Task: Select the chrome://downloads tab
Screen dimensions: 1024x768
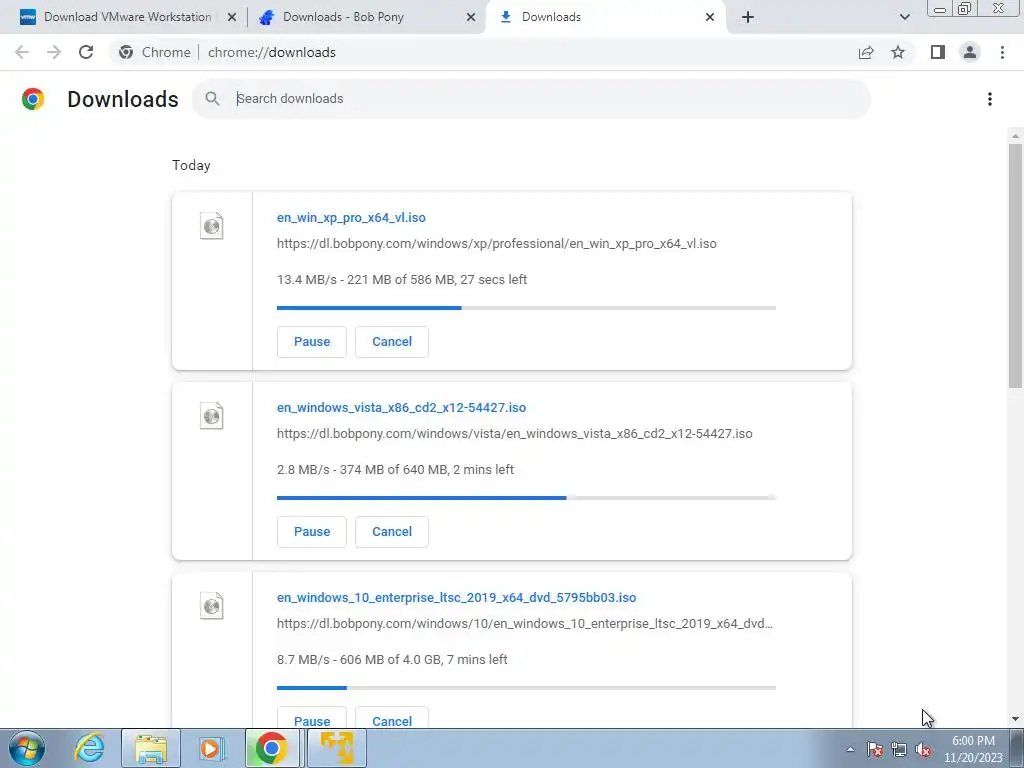Action: pos(607,17)
